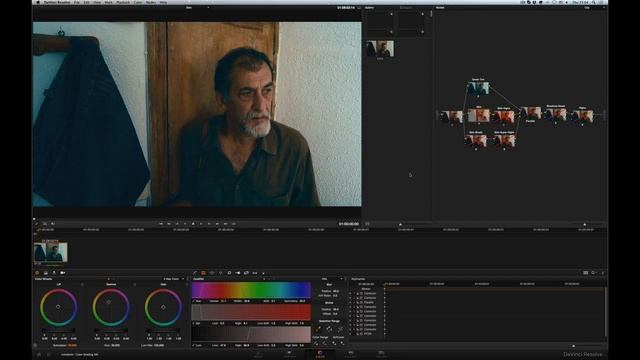Open the color wheels mode dropdown
640x360 pixels.
click(x=173, y=279)
